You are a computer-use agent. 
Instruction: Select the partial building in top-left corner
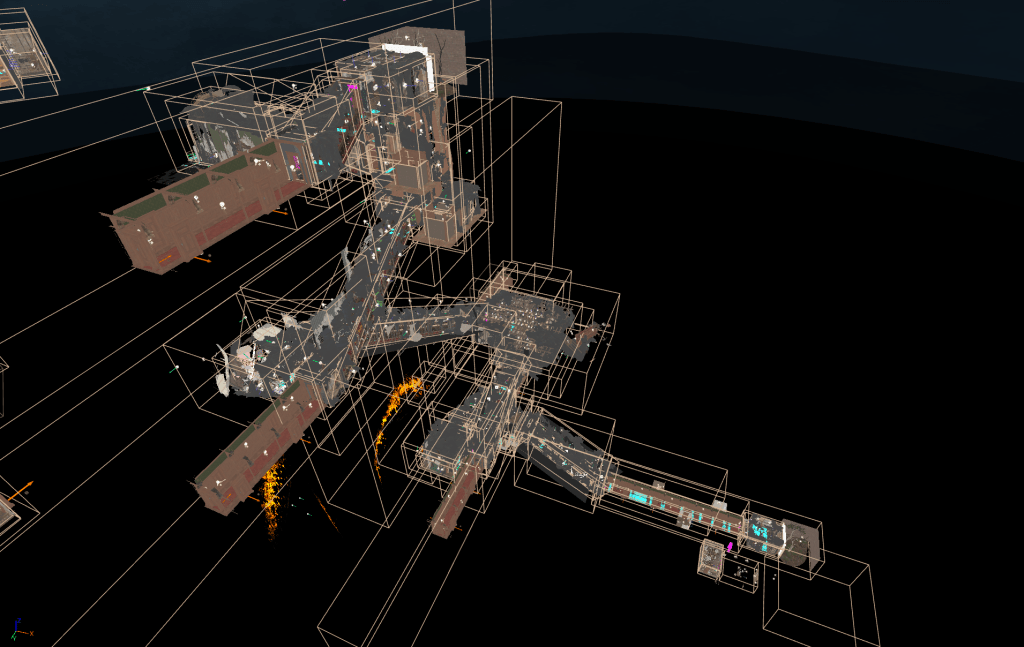[x=22, y=58]
